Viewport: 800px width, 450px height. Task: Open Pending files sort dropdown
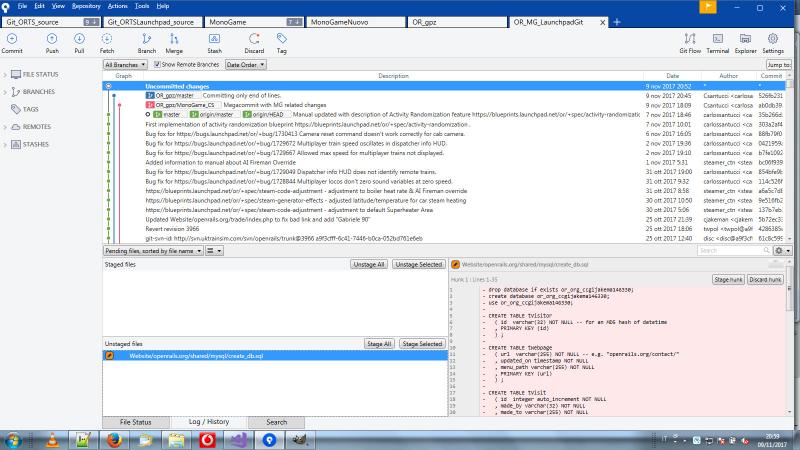pos(154,251)
